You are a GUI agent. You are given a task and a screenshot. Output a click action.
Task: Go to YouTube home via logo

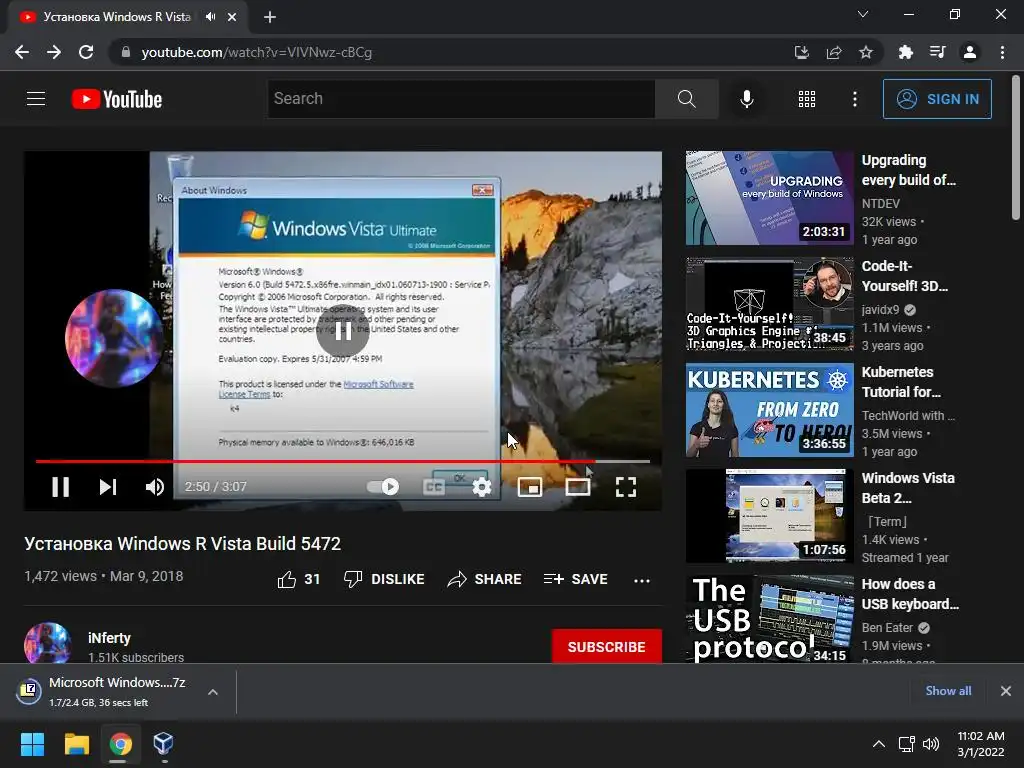[x=117, y=99]
